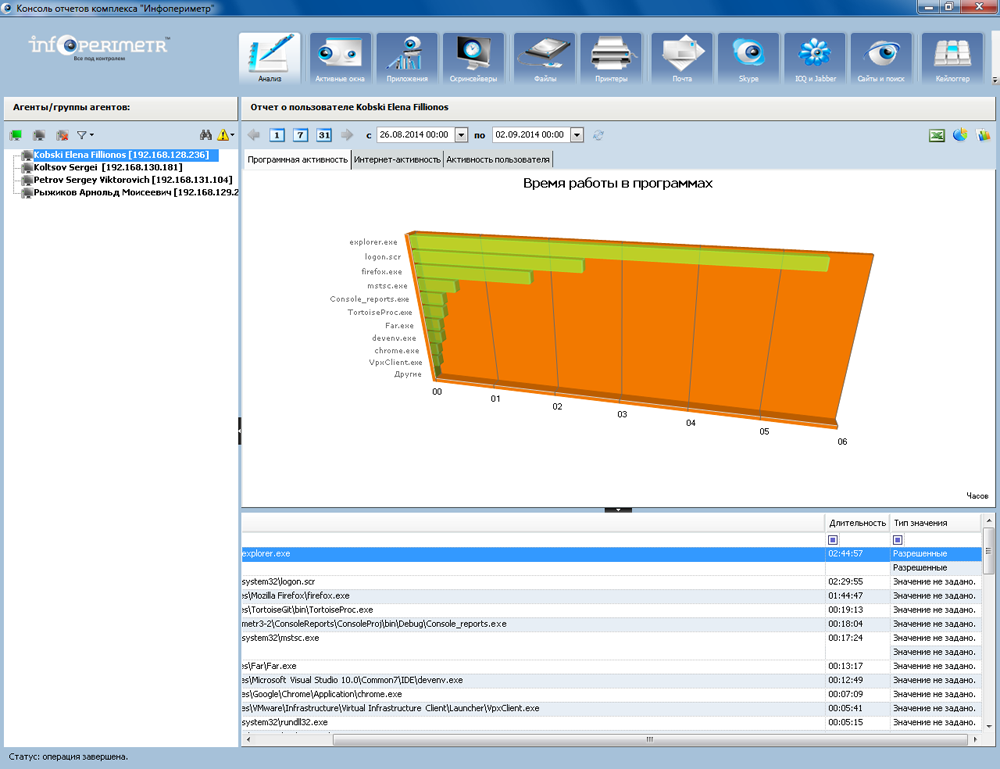
Task: Switch to the Интернет-активность tab
Action: (397, 159)
